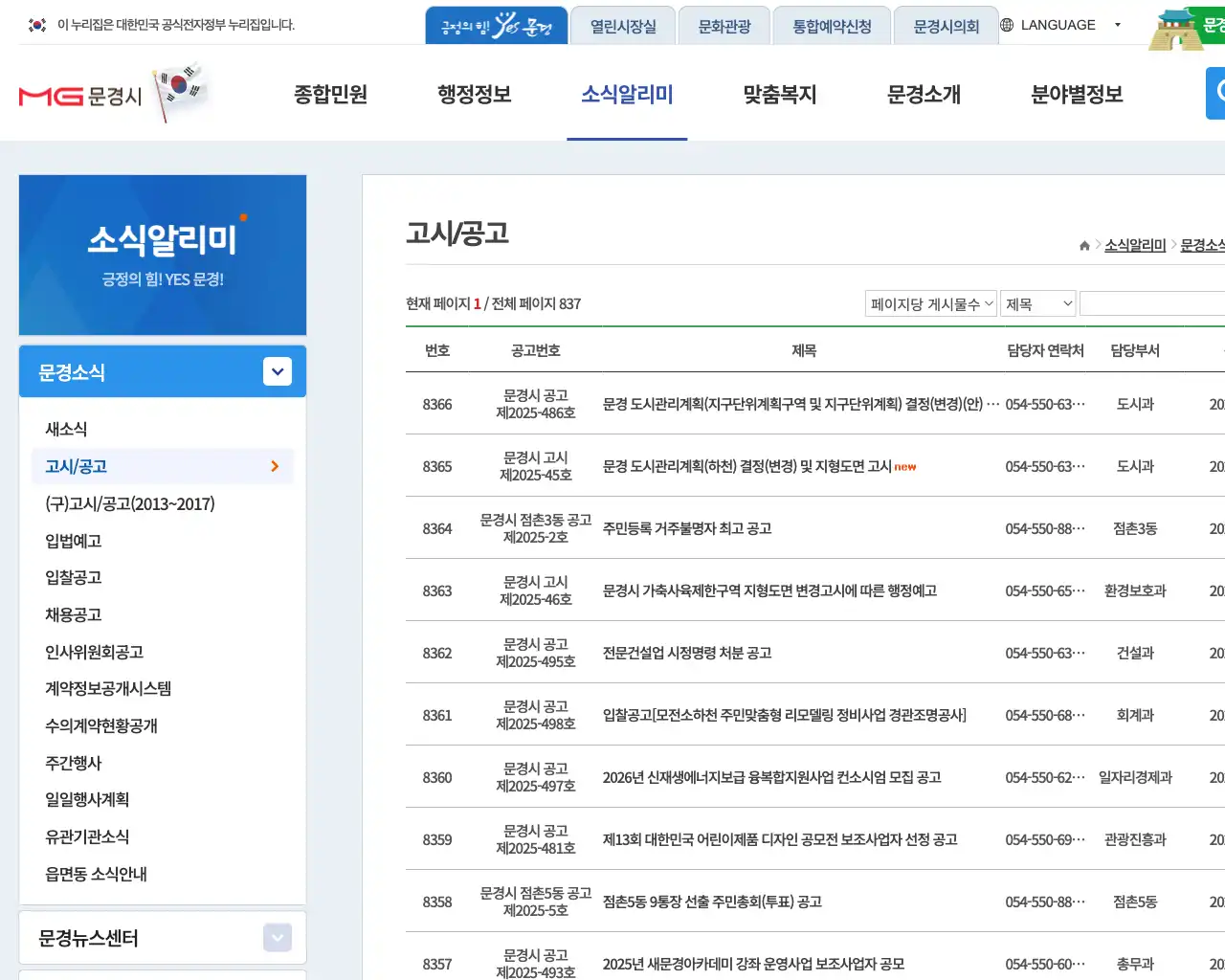Viewport: 1225px width, 980px height.
Task: Open 일일행사계획 sidebar link
Action: [x=87, y=799]
